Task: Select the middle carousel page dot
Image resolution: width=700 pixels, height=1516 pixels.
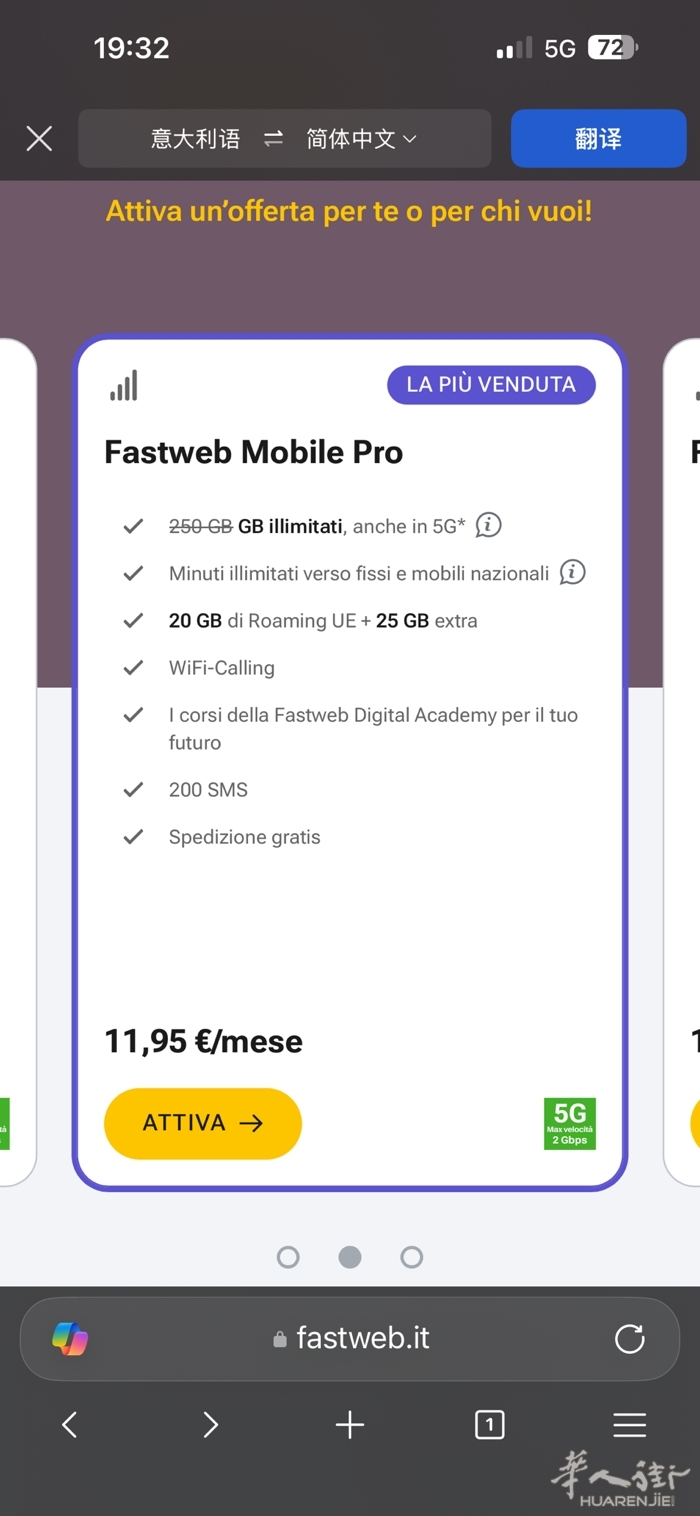Action: tap(350, 1257)
